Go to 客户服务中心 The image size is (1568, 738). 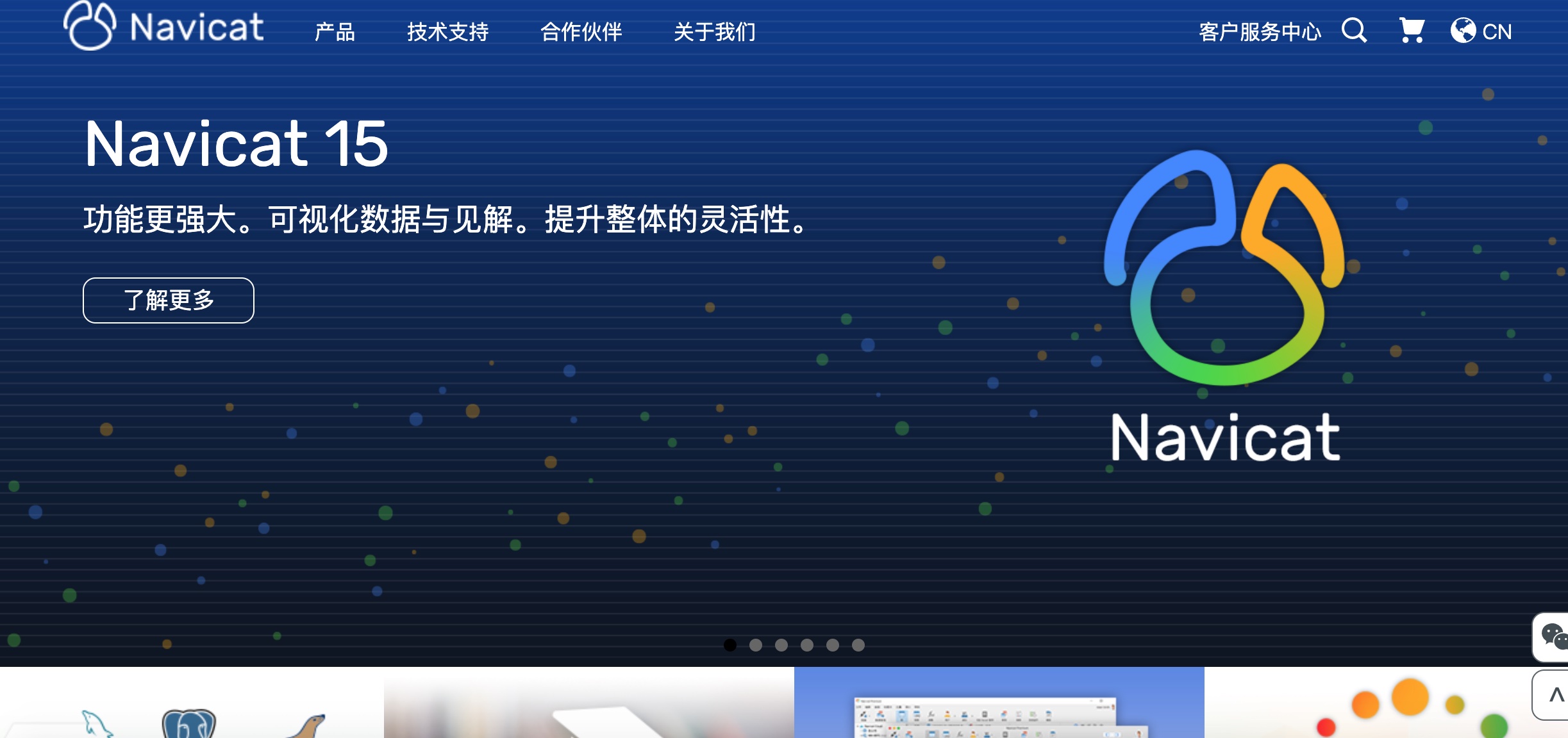pos(1260,31)
